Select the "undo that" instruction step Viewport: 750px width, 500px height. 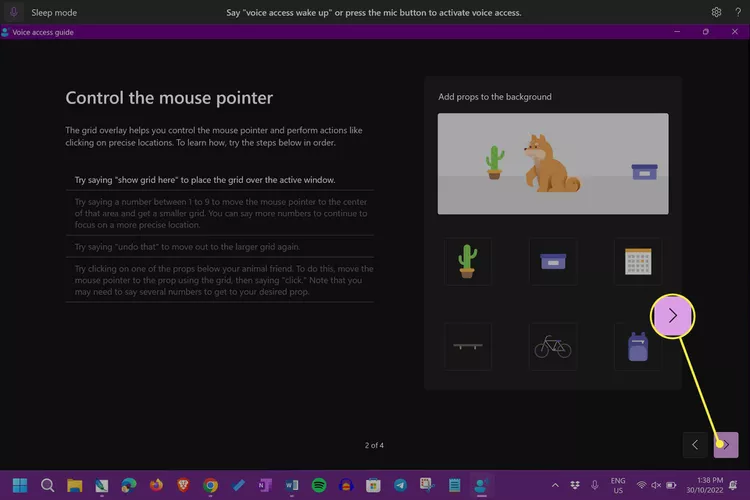tap(220, 247)
